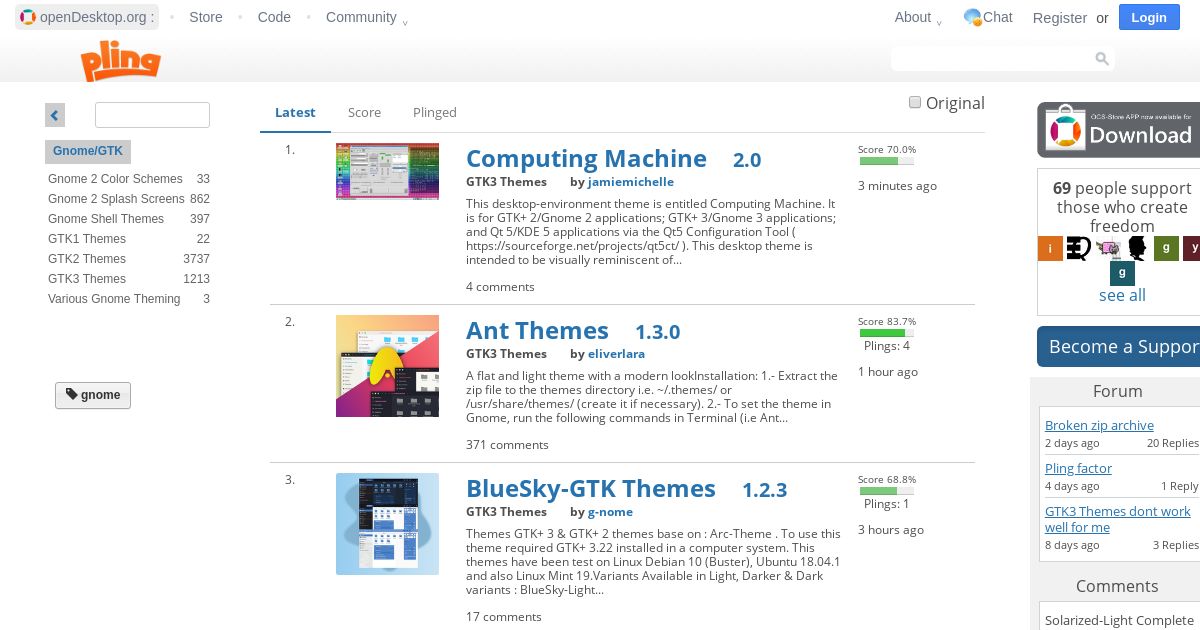1200x630 pixels.
Task: Click the nyan cat supporter avatar
Action: click(x=1108, y=248)
